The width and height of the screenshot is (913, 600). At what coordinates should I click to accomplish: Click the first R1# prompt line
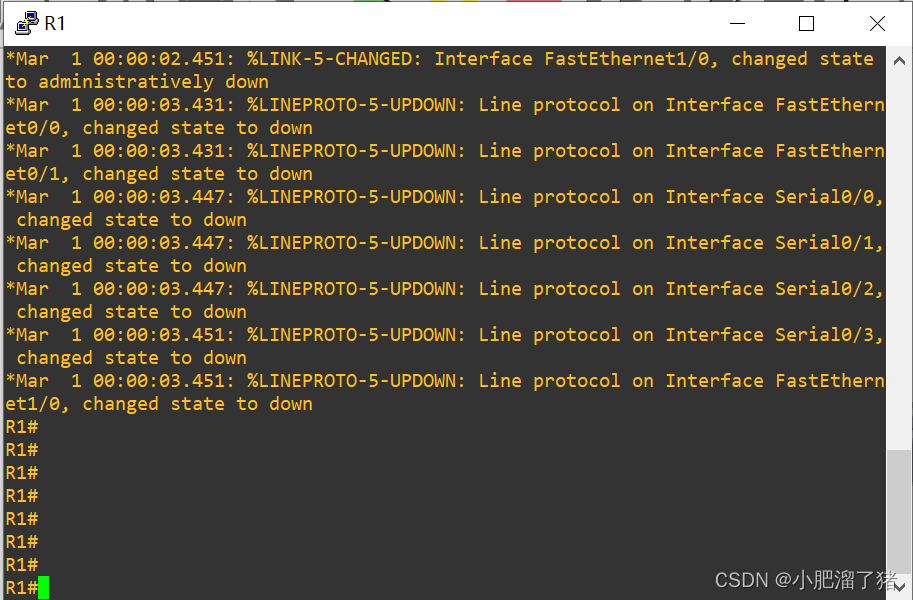coord(22,427)
